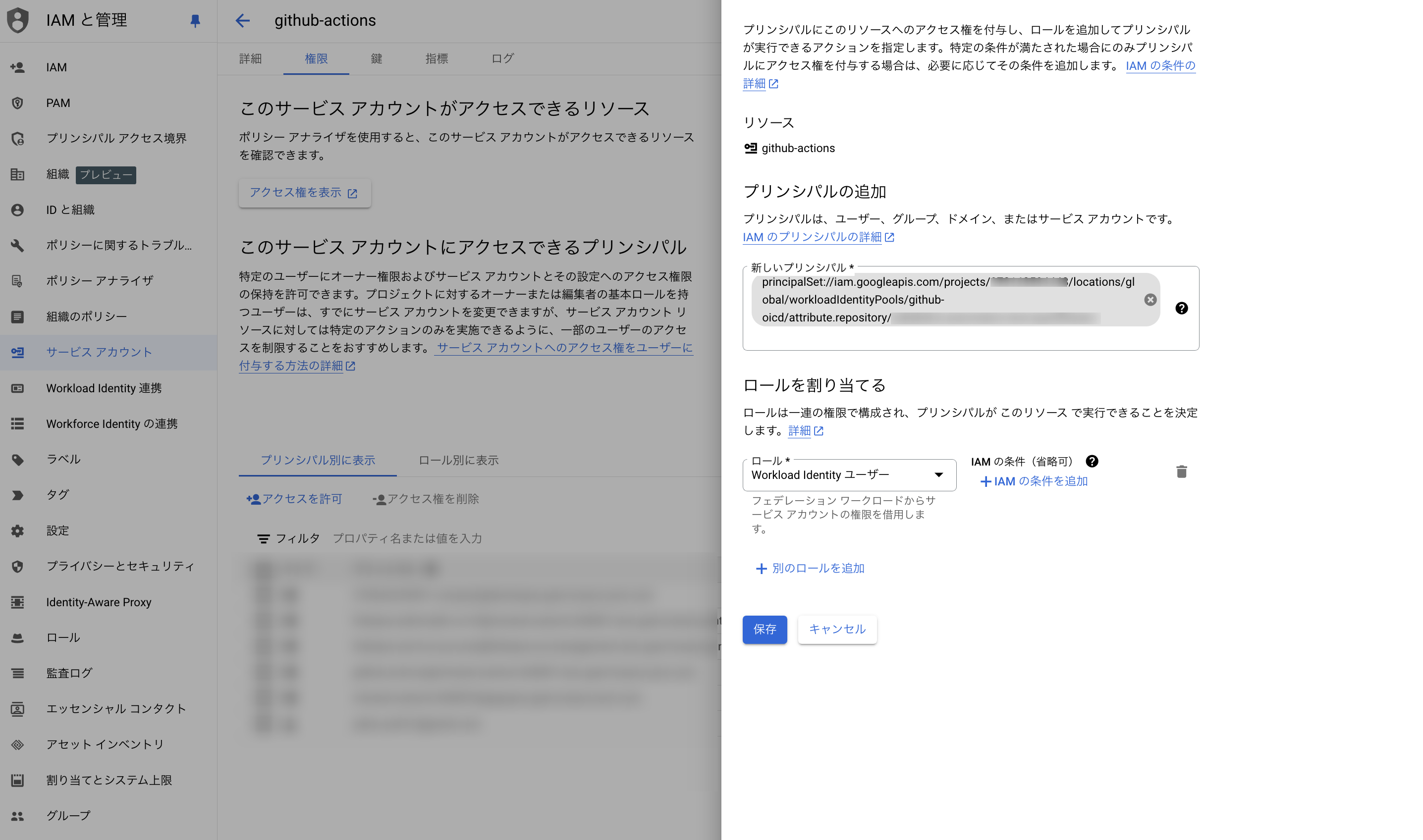This screenshot has width=1423, height=840.
Task: Select the ロール別に表示 tab
Action: (458, 460)
